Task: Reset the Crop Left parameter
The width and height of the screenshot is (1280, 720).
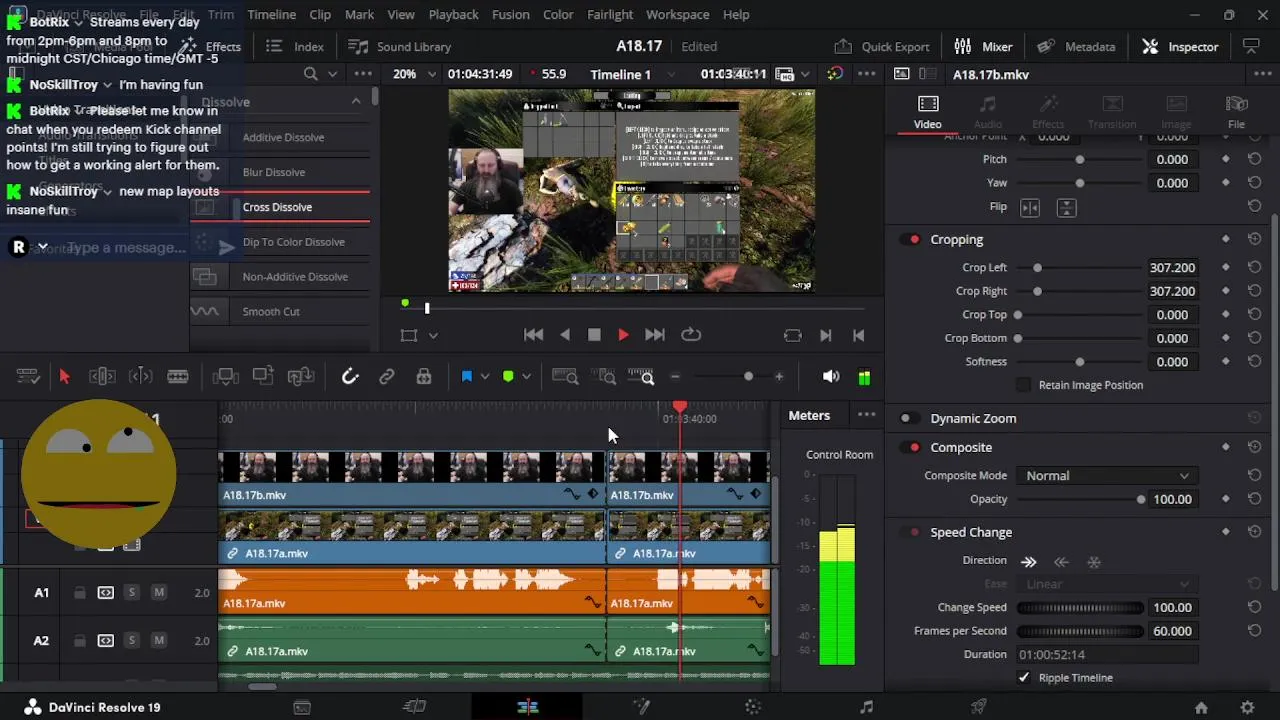Action: (1254, 268)
